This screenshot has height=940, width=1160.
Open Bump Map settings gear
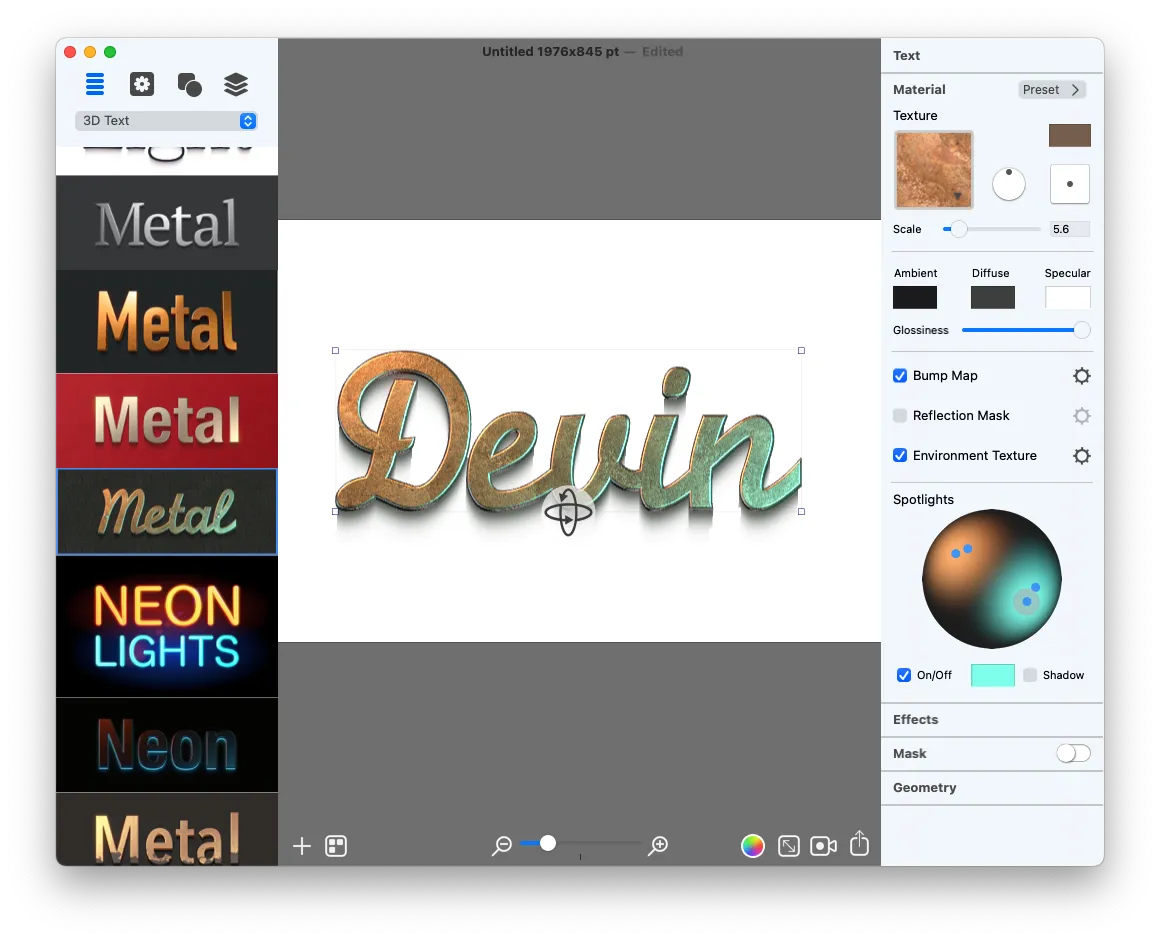pyautogui.click(x=1081, y=376)
